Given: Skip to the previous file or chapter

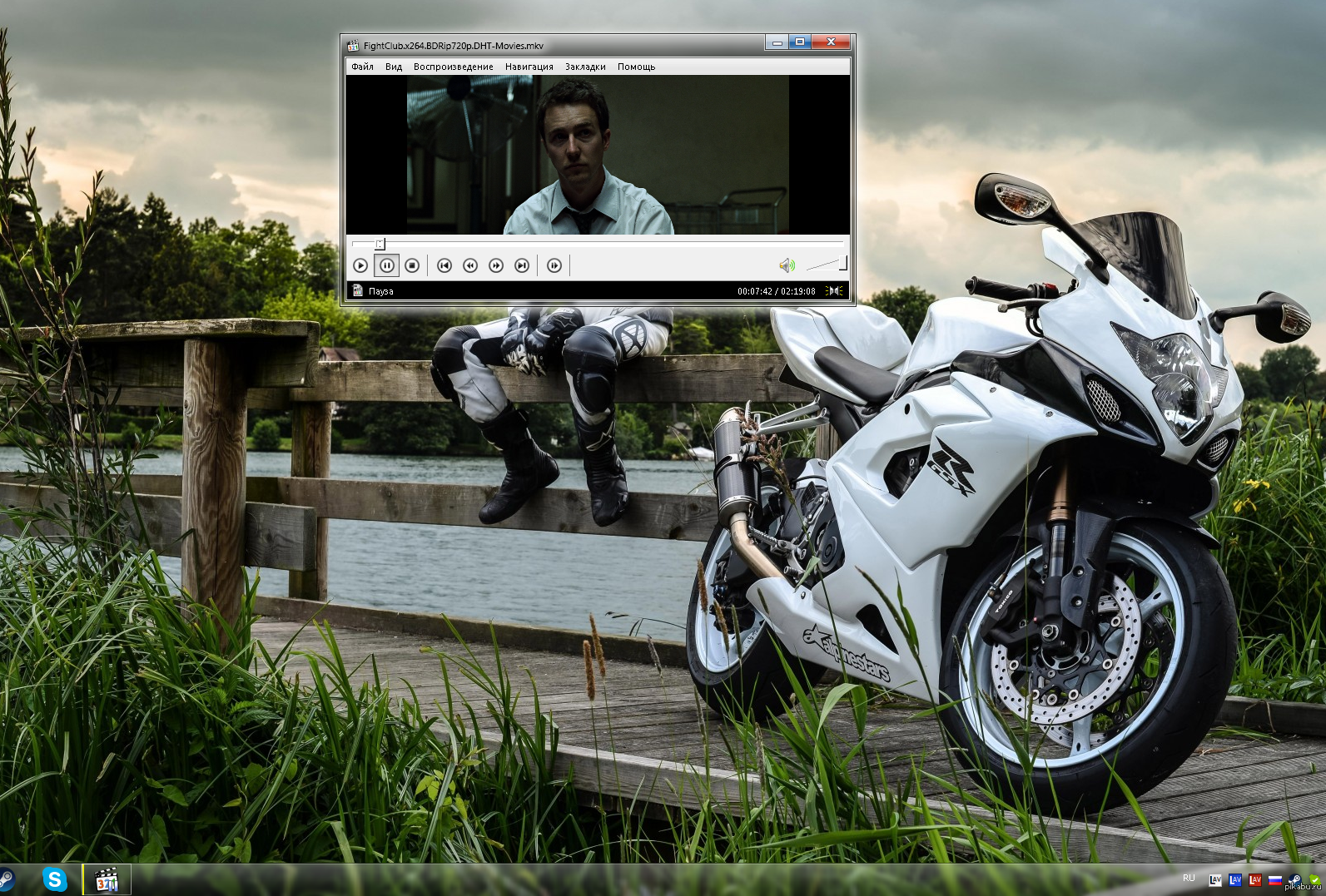Looking at the screenshot, I should coord(444,265).
